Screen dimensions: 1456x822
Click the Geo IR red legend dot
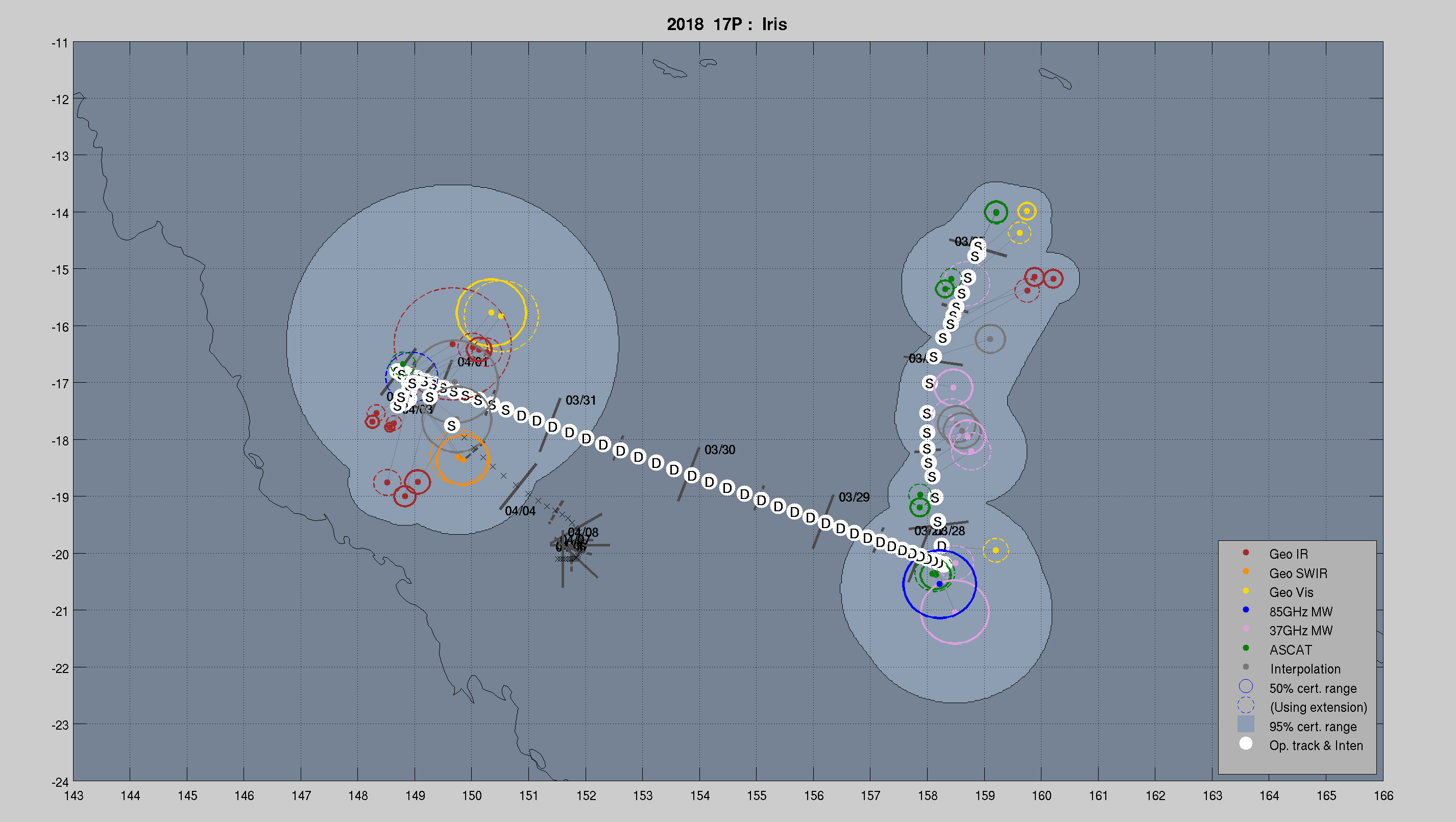pos(1245,553)
